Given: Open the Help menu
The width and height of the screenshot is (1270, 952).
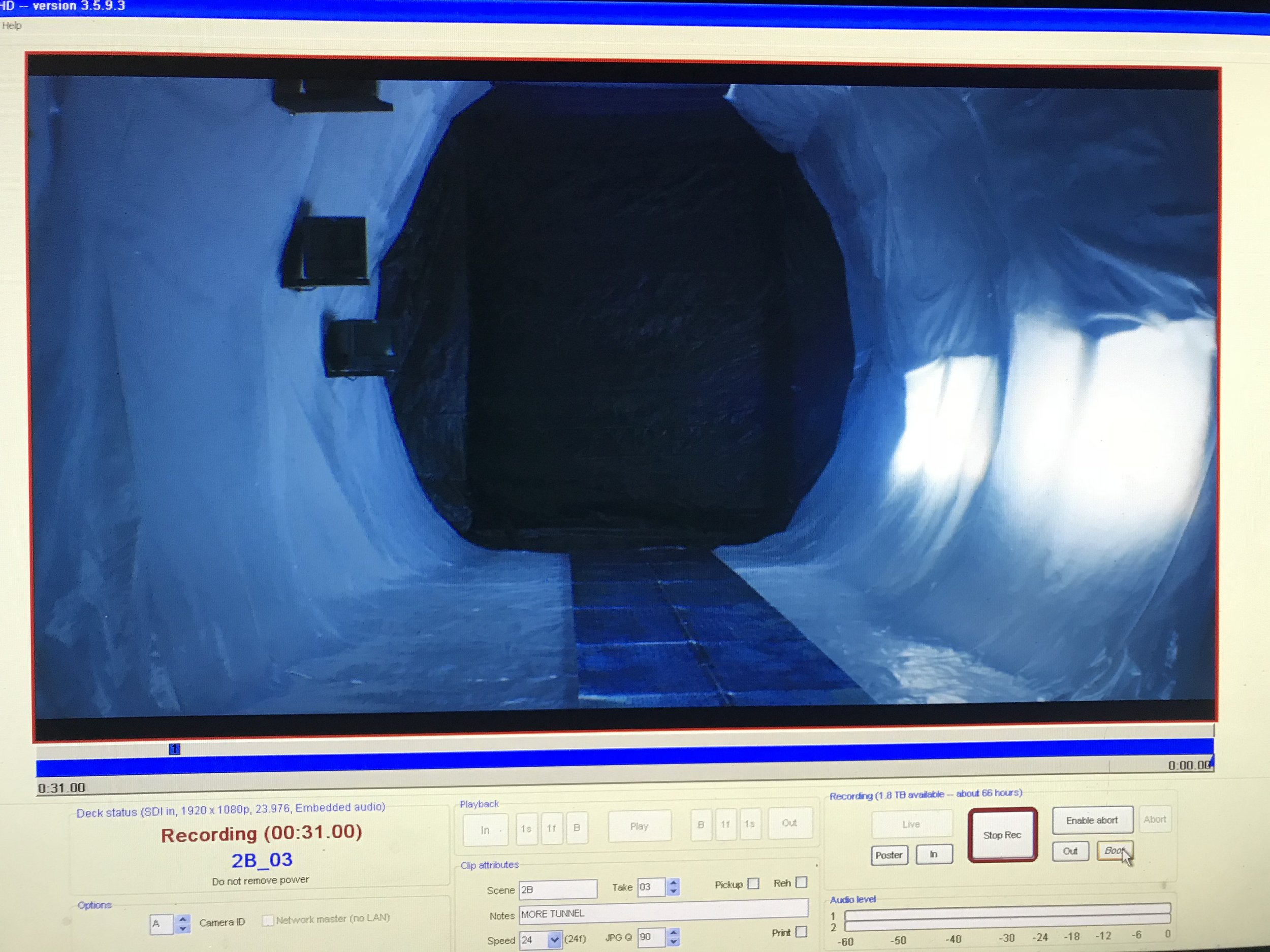Looking at the screenshot, I should coord(12,25).
